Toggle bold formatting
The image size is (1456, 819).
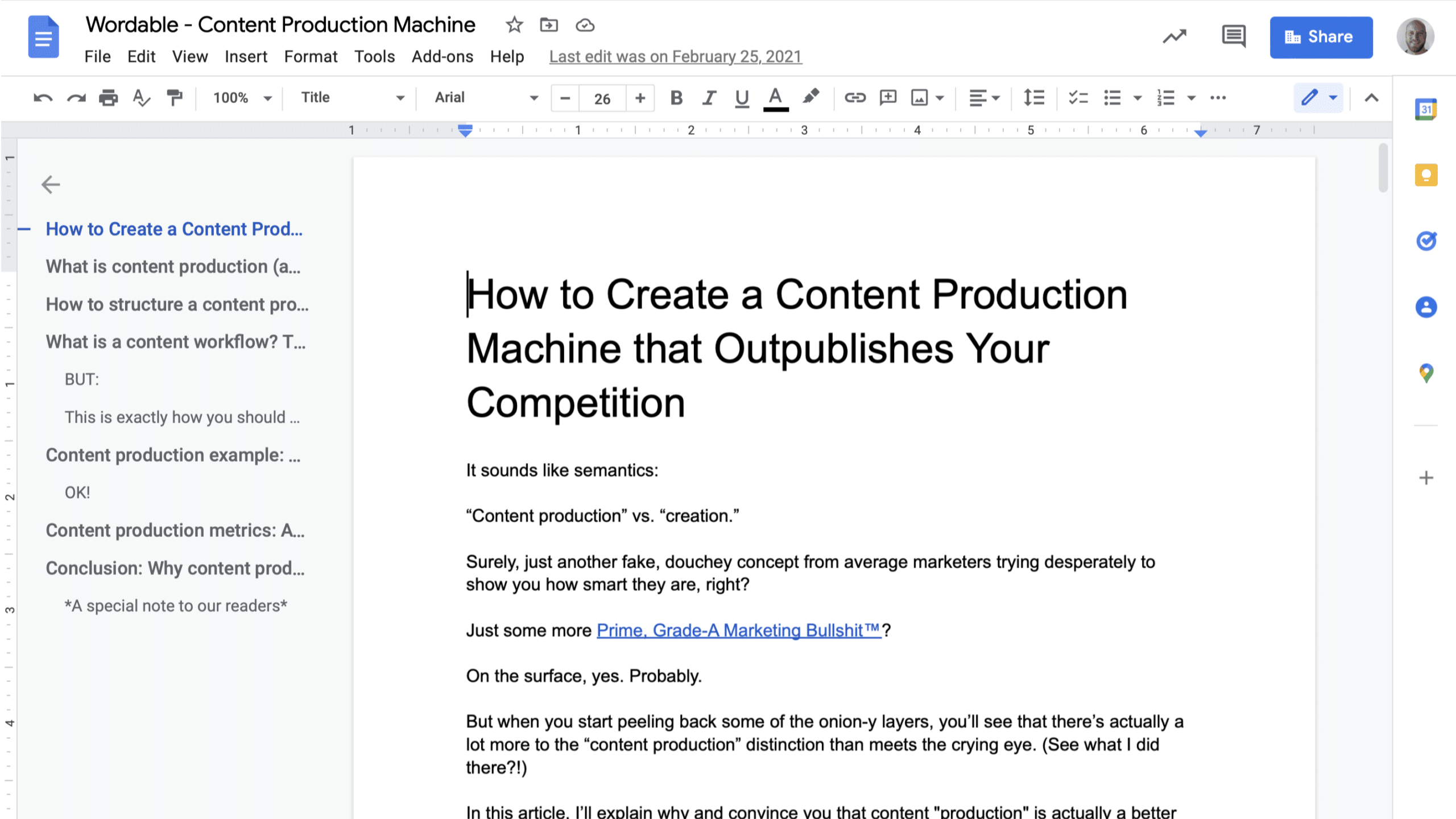pyautogui.click(x=676, y=98)
